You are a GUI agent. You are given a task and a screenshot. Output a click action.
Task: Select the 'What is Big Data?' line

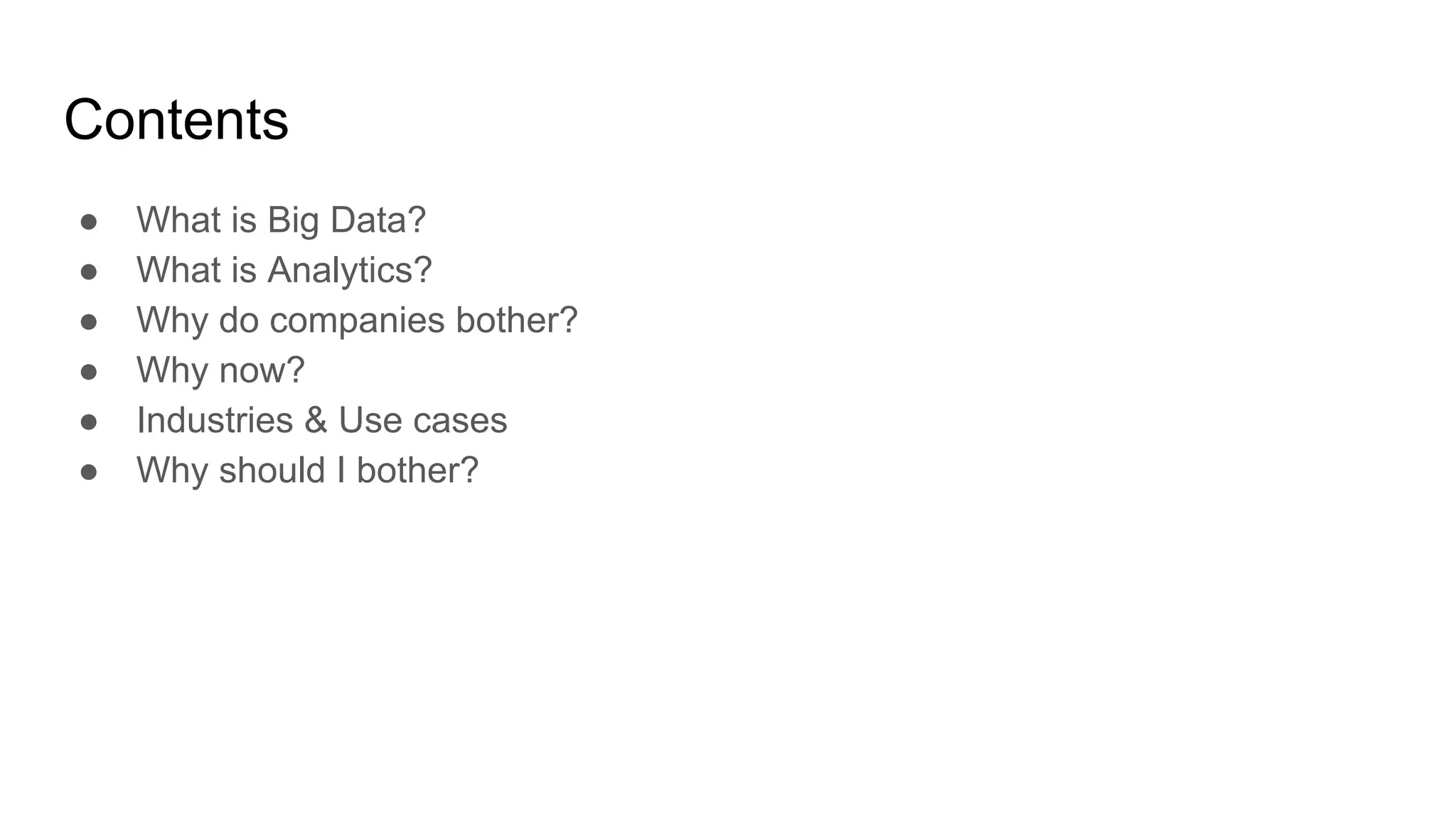click(281, 220)
